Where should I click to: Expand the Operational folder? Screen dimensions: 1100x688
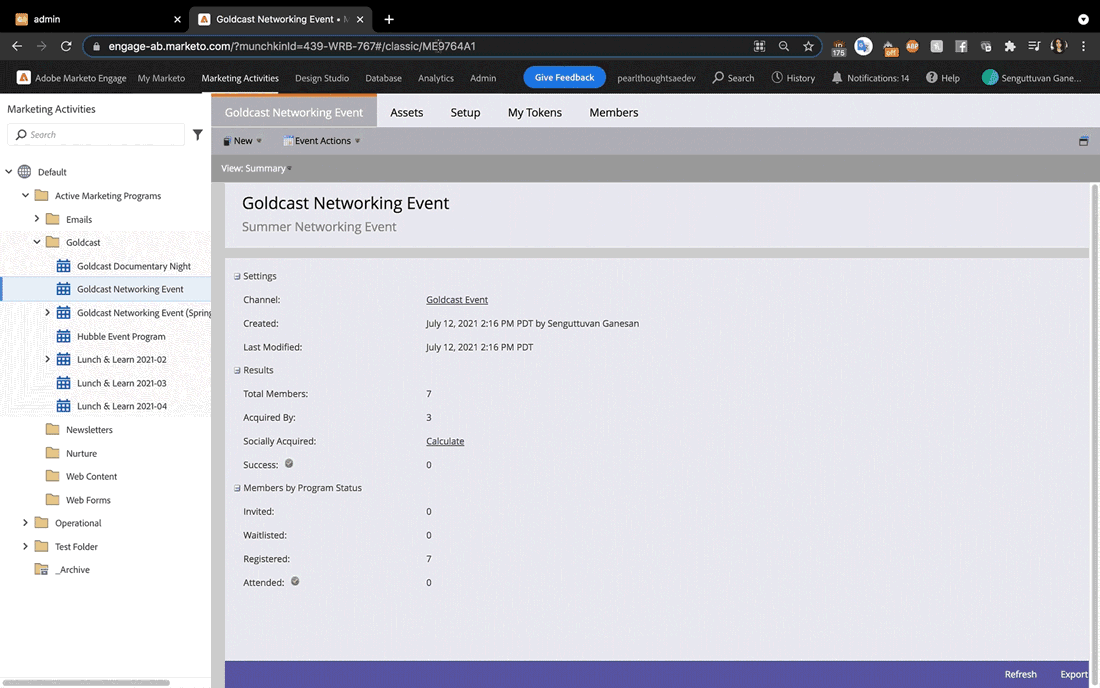pyautogui.click(x=25, y=522)
